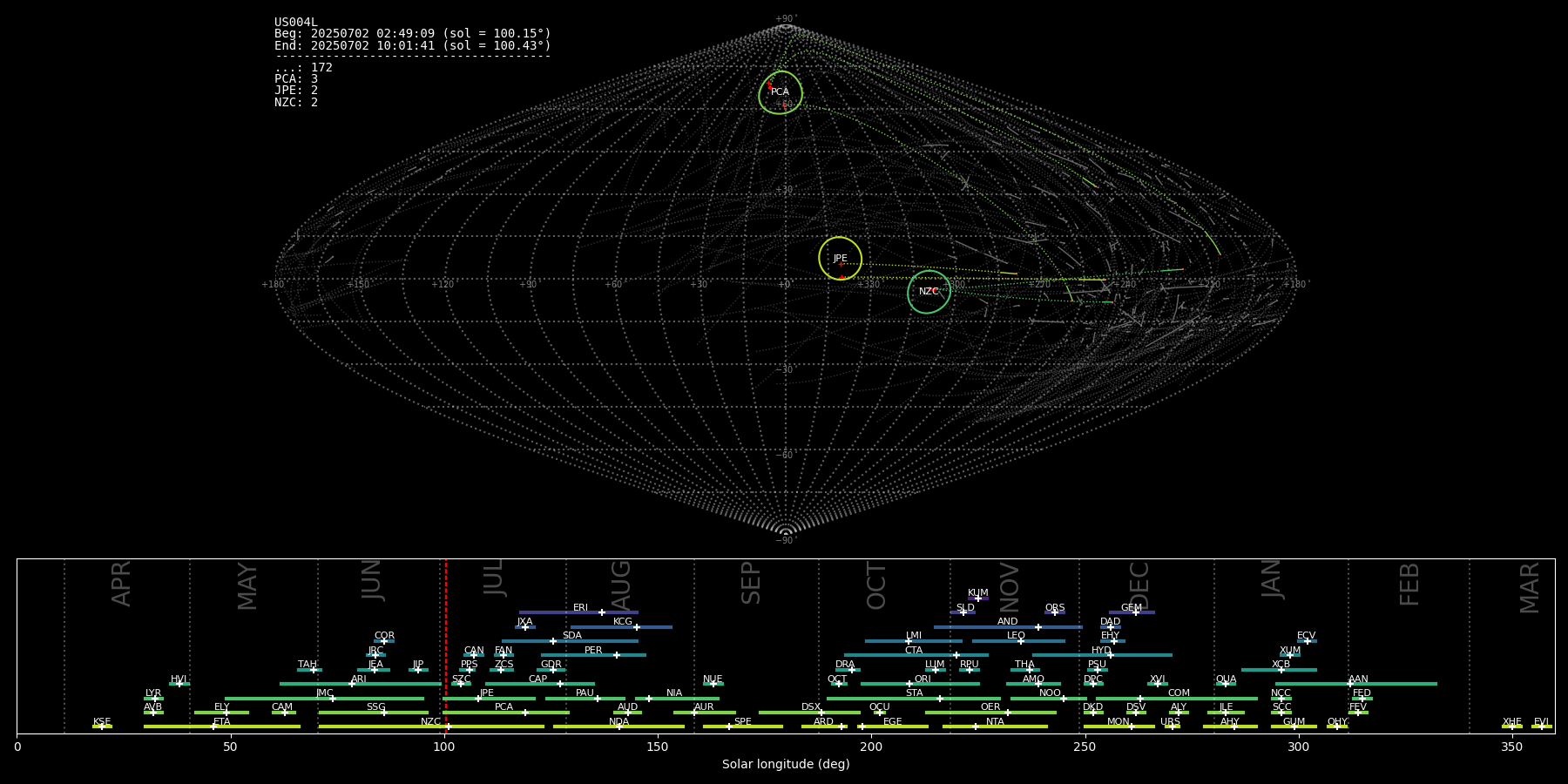This screenshot has height=784, width=1568.
Task: Select the SPE shower bar label
Action: coord(743,722)
